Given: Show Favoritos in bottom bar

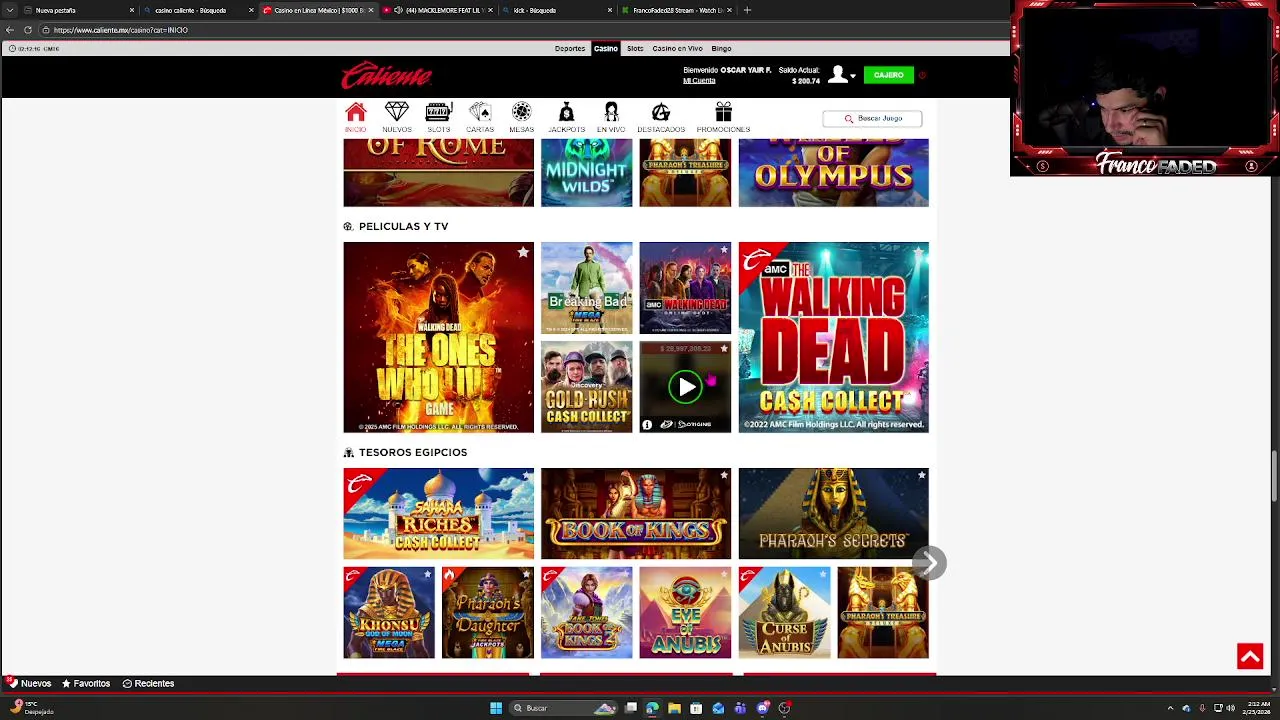Looking at the screenshot, I should point(86,683).
